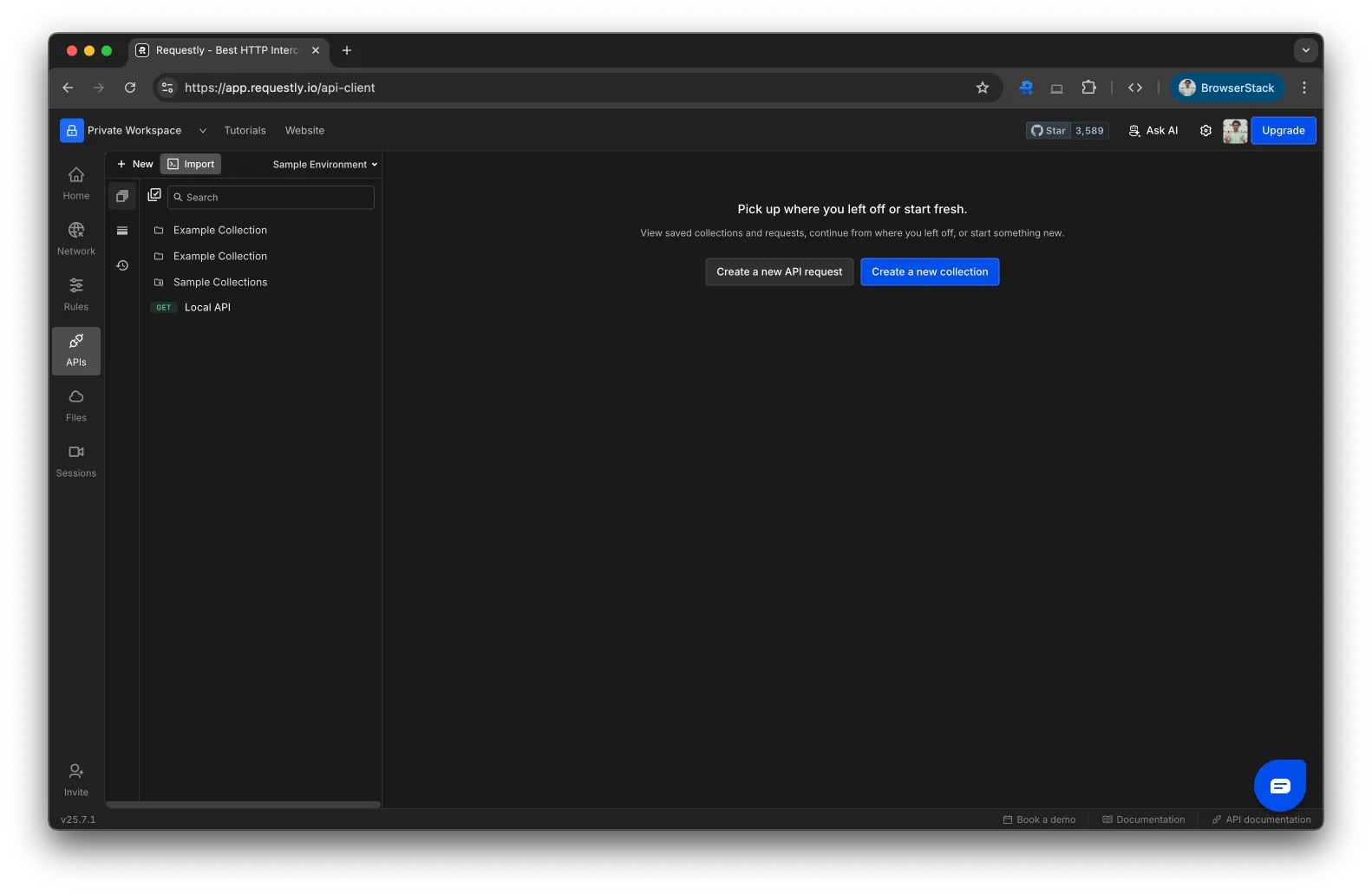Open the Documentation footer link
The width and height of the screenshot is (1372, 894).
click(1143, 819)
